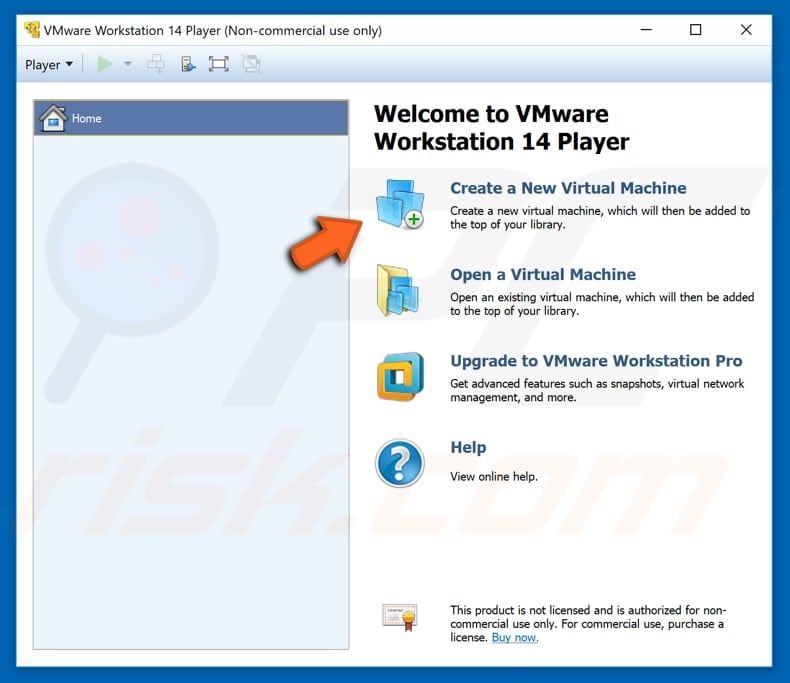Image resolution: width=790 pixels, height=683 pixels.
Task: Click the house icon beside Home
Action: 53,118
